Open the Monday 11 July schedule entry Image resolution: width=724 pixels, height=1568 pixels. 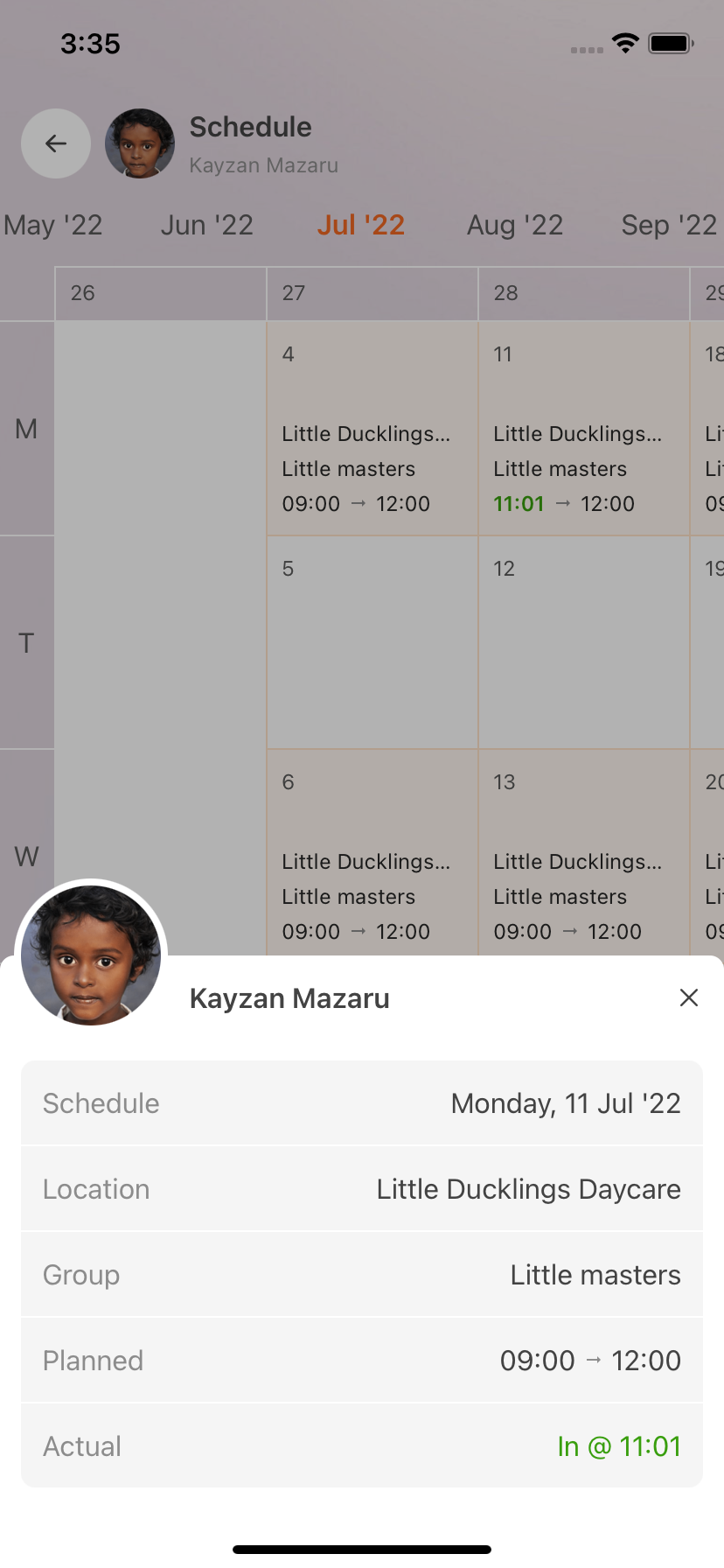(583, 429)
